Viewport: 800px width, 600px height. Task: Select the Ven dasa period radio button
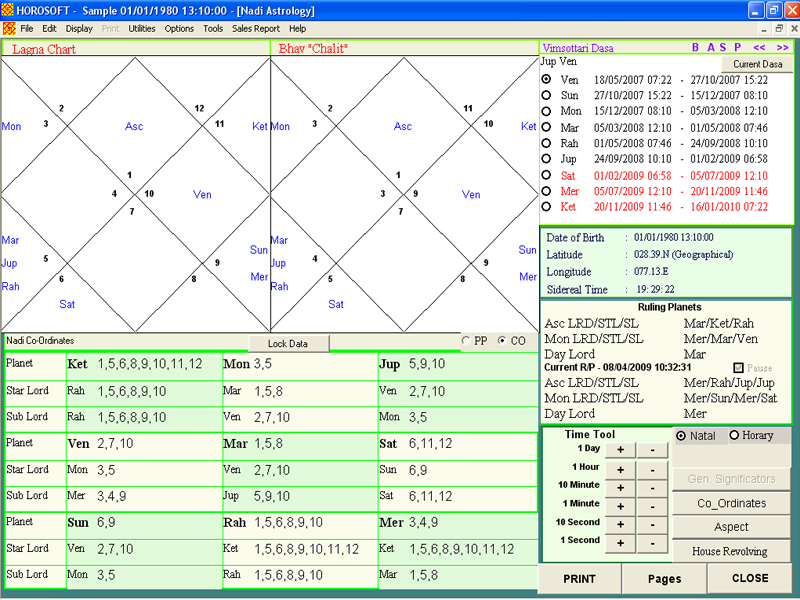[546, 80]
